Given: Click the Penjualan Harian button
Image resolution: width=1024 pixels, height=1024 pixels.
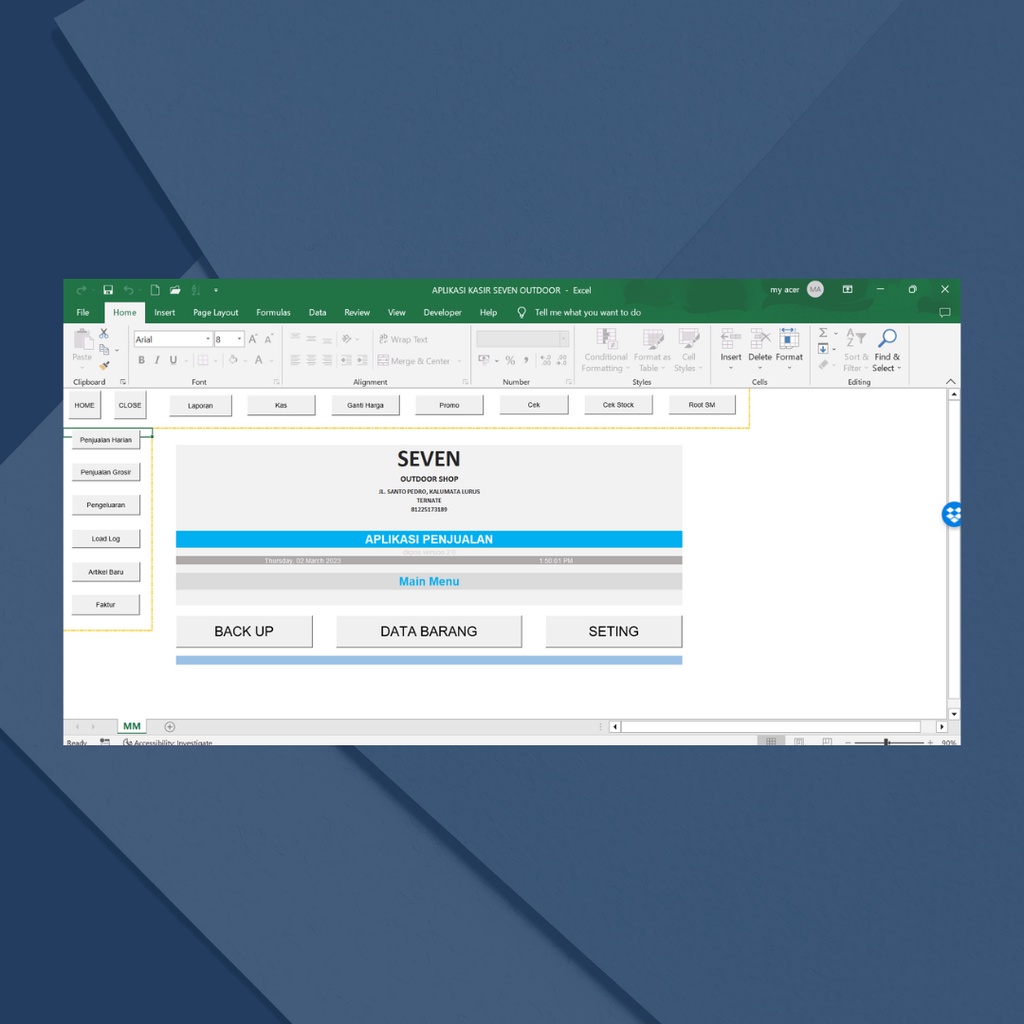Looking at the screenshot, I should [x=106, y=440].
